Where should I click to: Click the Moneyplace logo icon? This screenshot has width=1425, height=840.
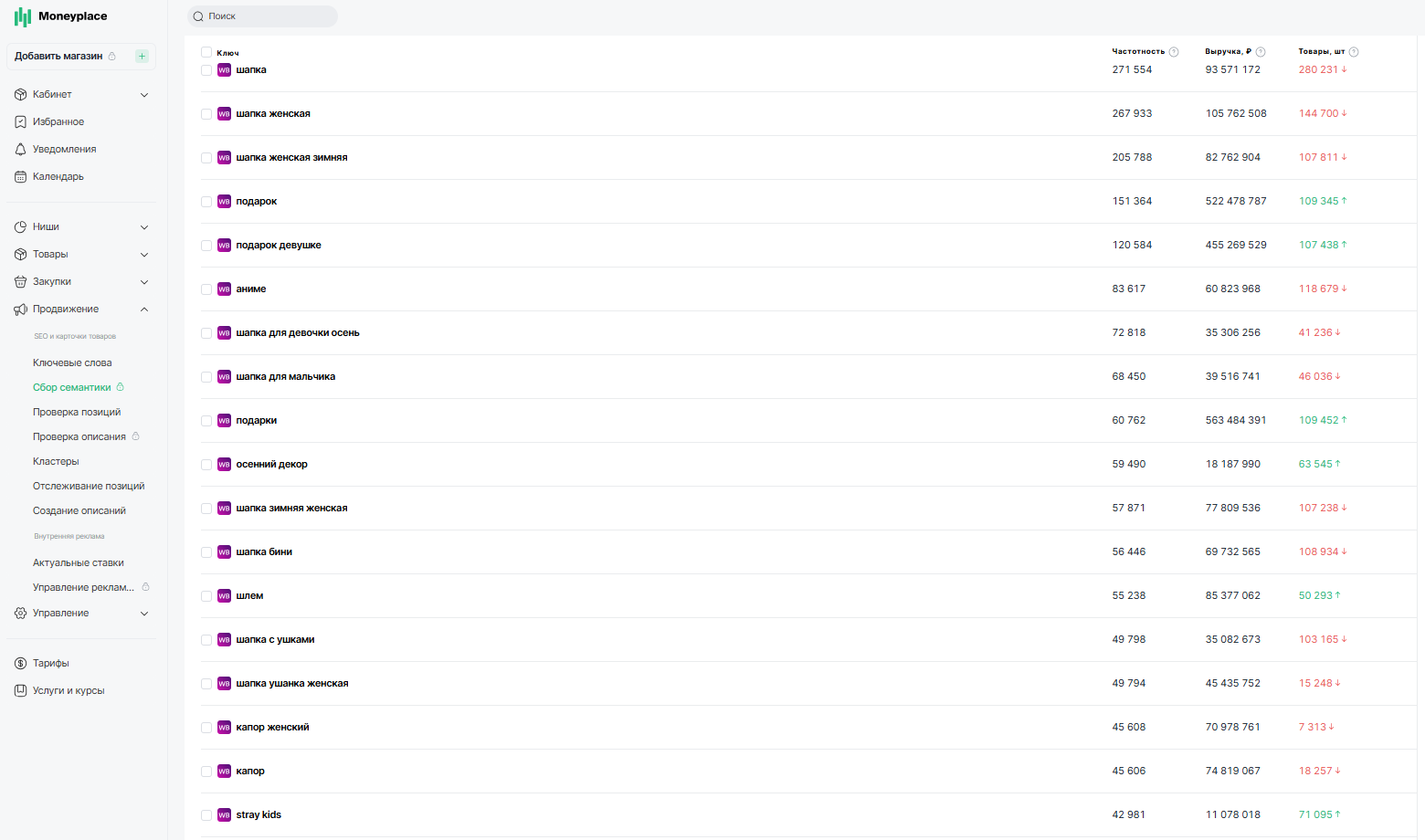(23, 16)
